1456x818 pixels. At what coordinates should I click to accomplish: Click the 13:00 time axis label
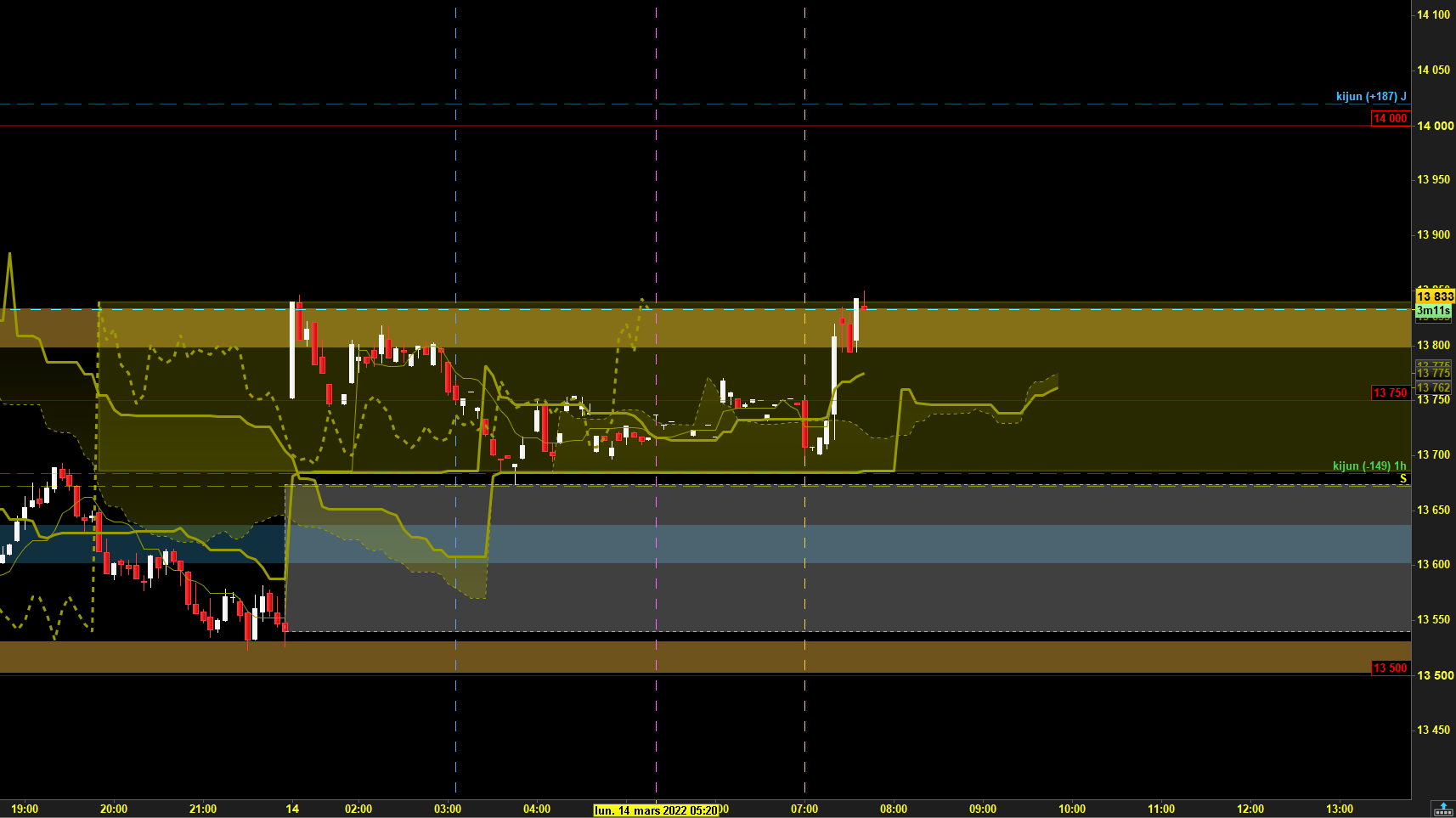1340,810
